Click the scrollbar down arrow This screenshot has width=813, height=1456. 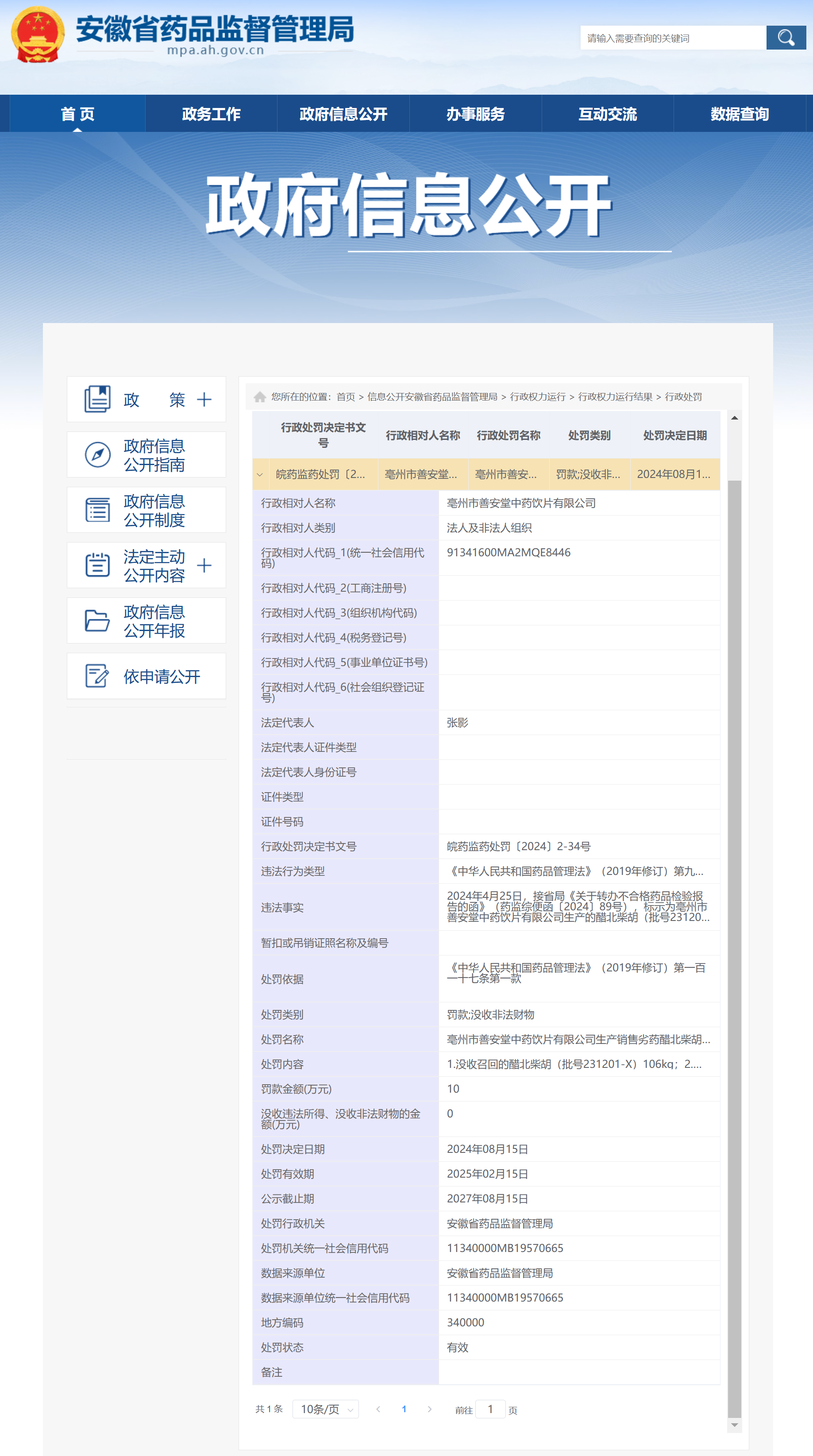[734, 1425]
